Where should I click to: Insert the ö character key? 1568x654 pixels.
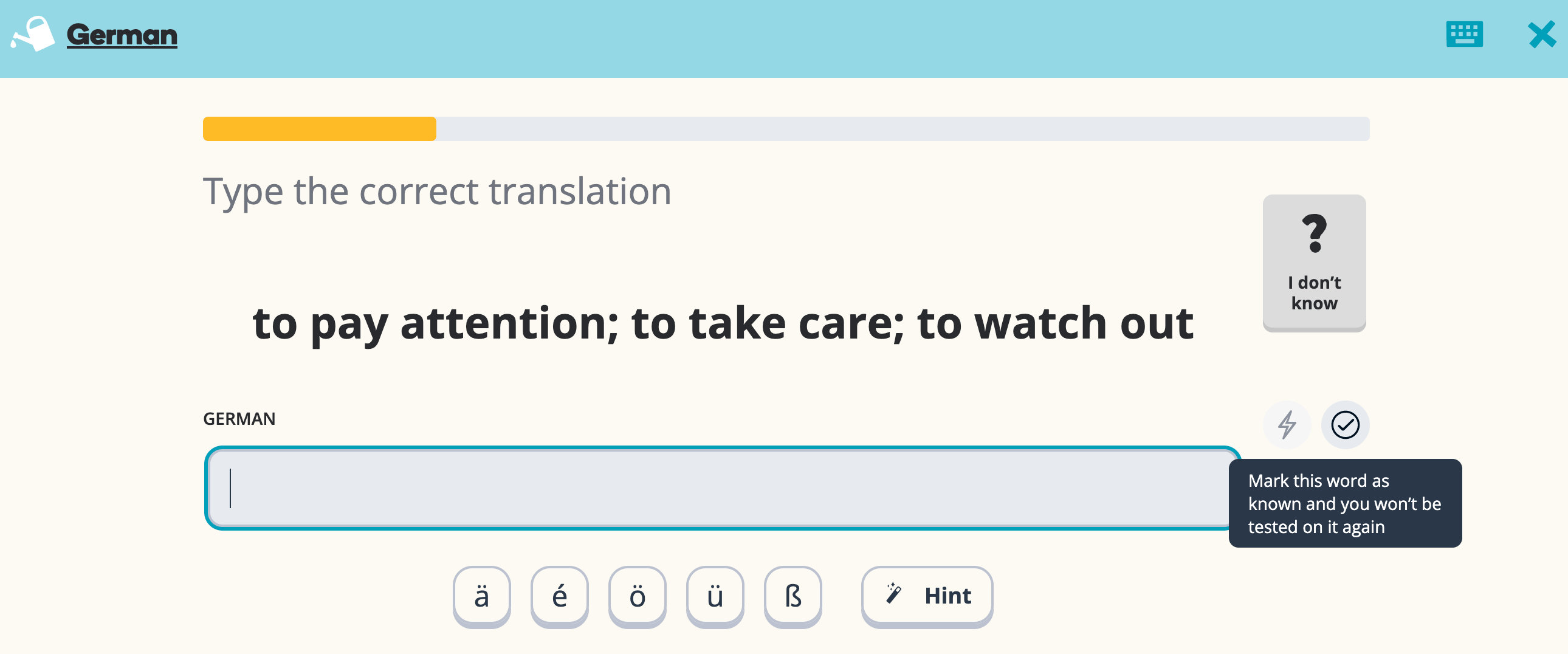click(x=638, y=596)
